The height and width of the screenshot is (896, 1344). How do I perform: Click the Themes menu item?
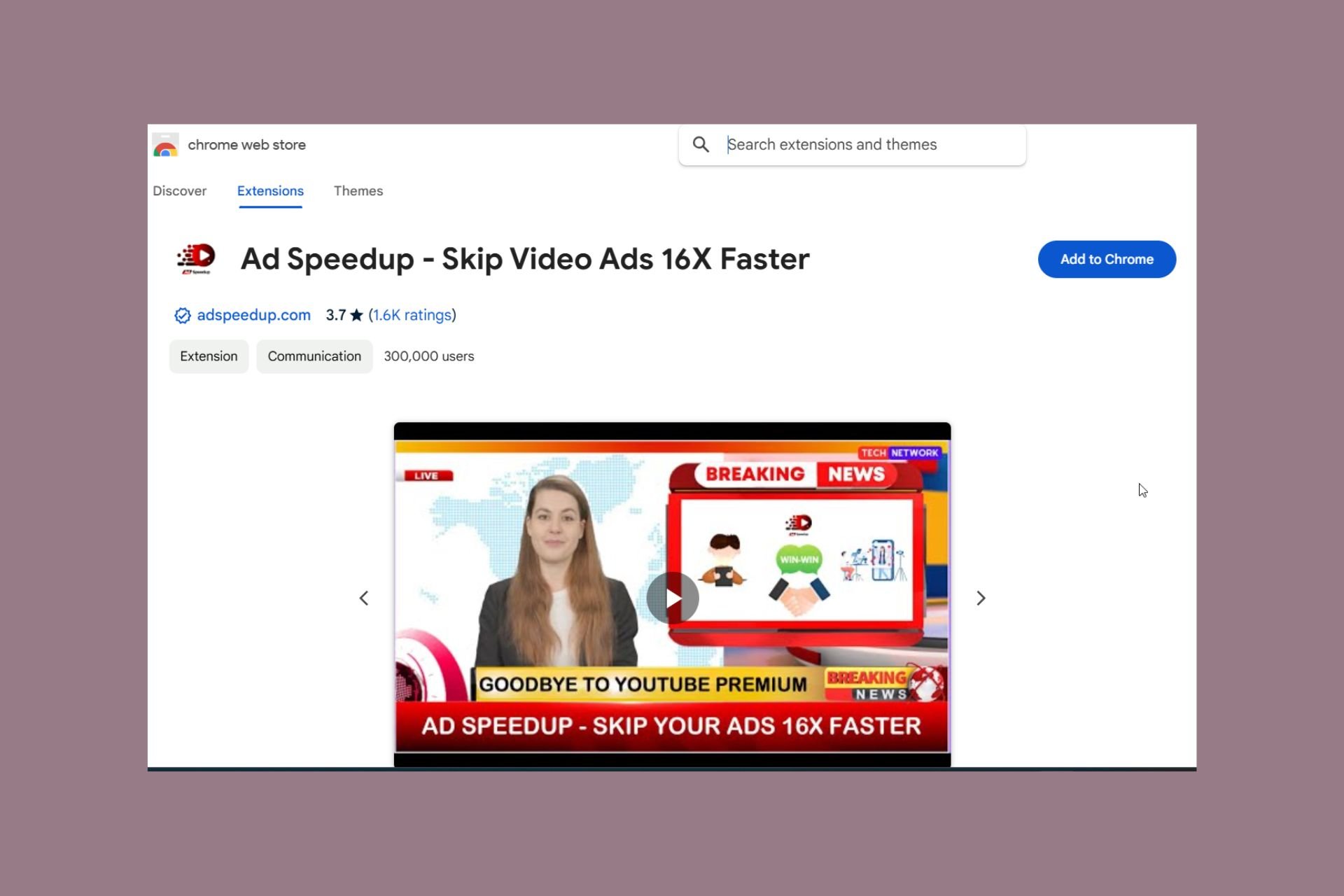[358, 191]
